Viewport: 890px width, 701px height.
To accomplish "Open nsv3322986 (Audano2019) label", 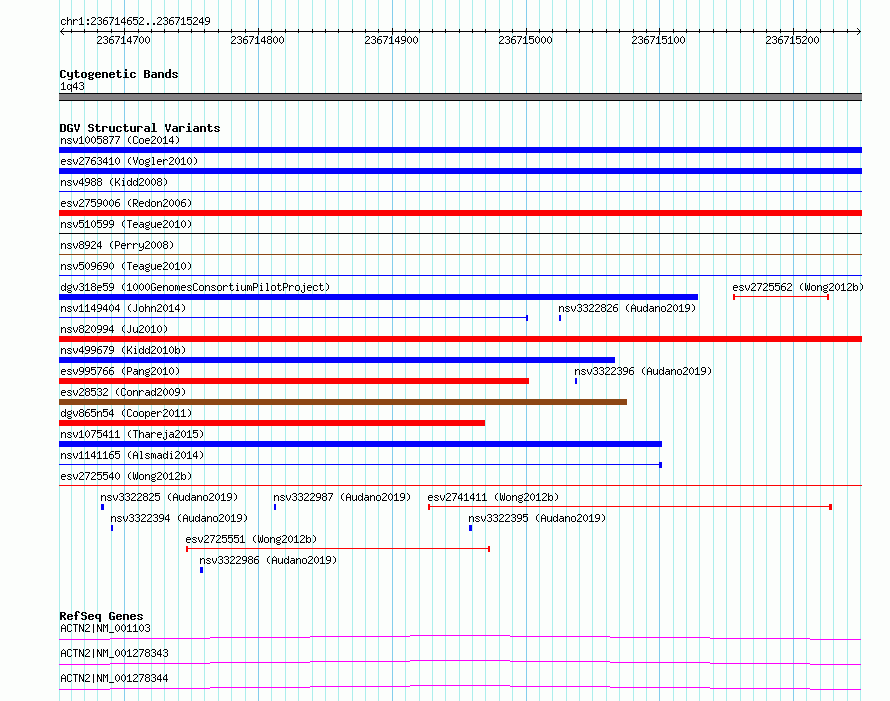I will pos(268,560).
